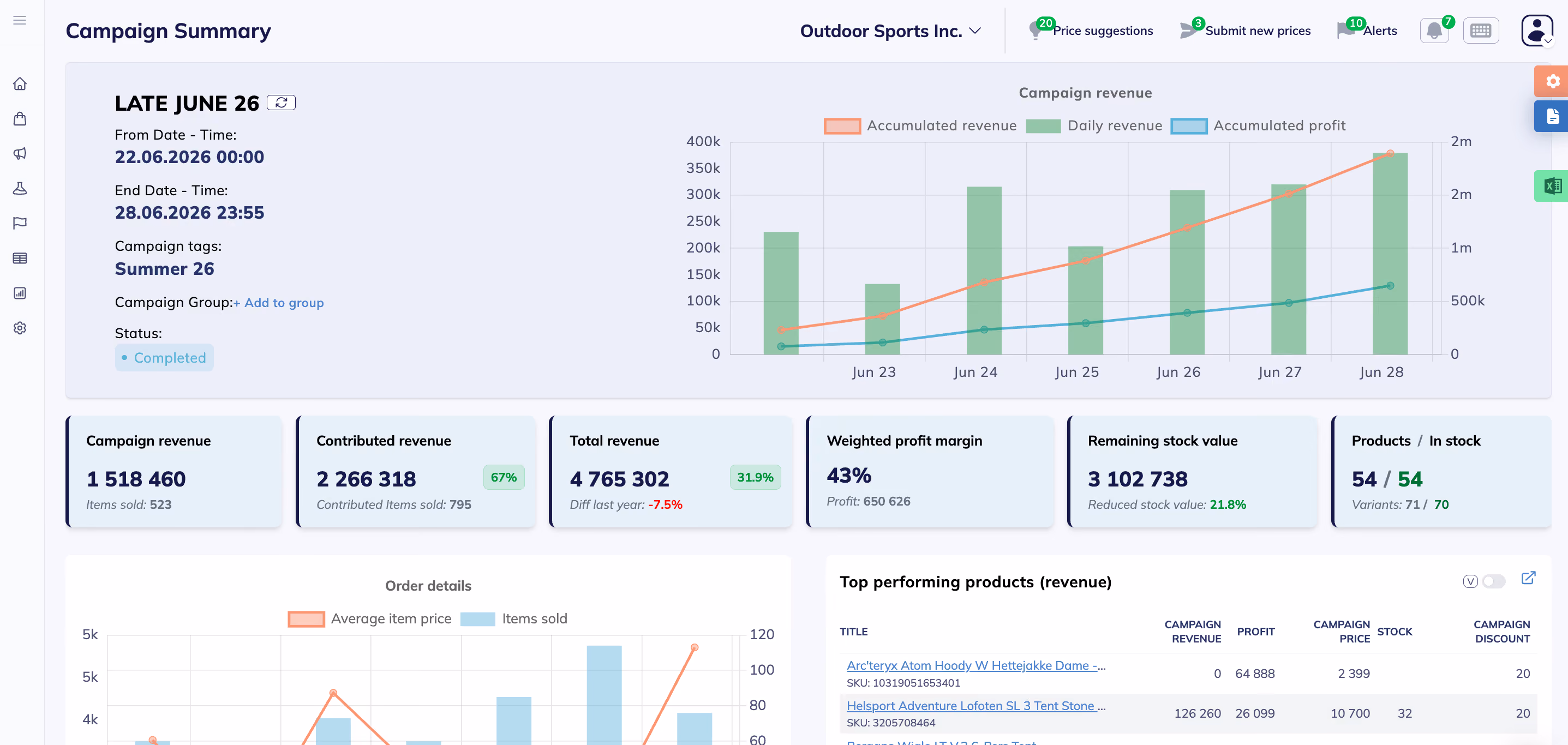Sort by the STOCK column header

point(1394,631)
